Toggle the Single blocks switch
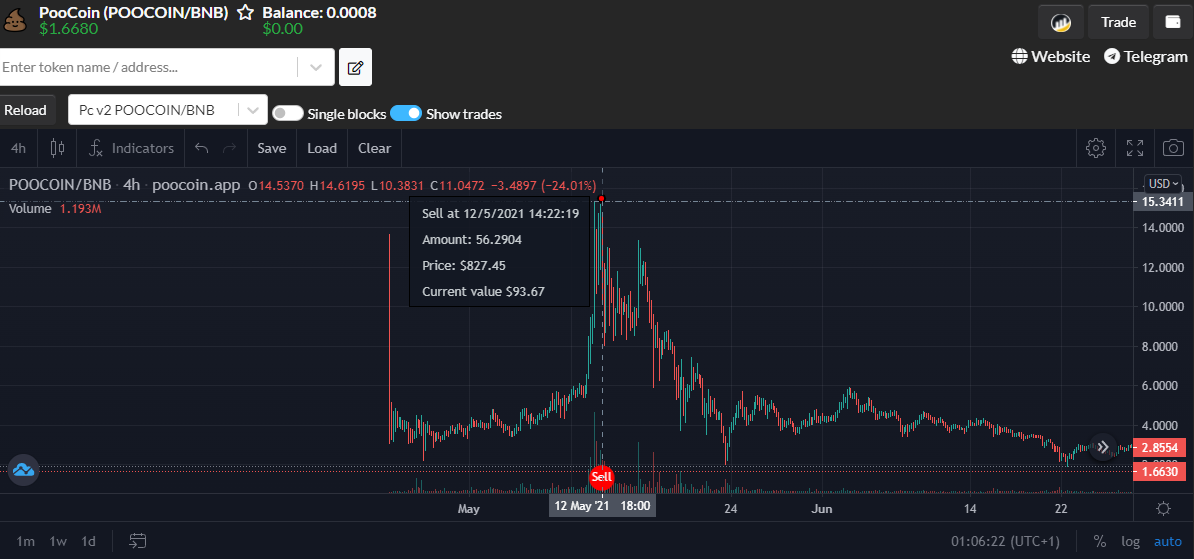The image size is (1194, 560). pyautogui.click(x=288, y=114)
